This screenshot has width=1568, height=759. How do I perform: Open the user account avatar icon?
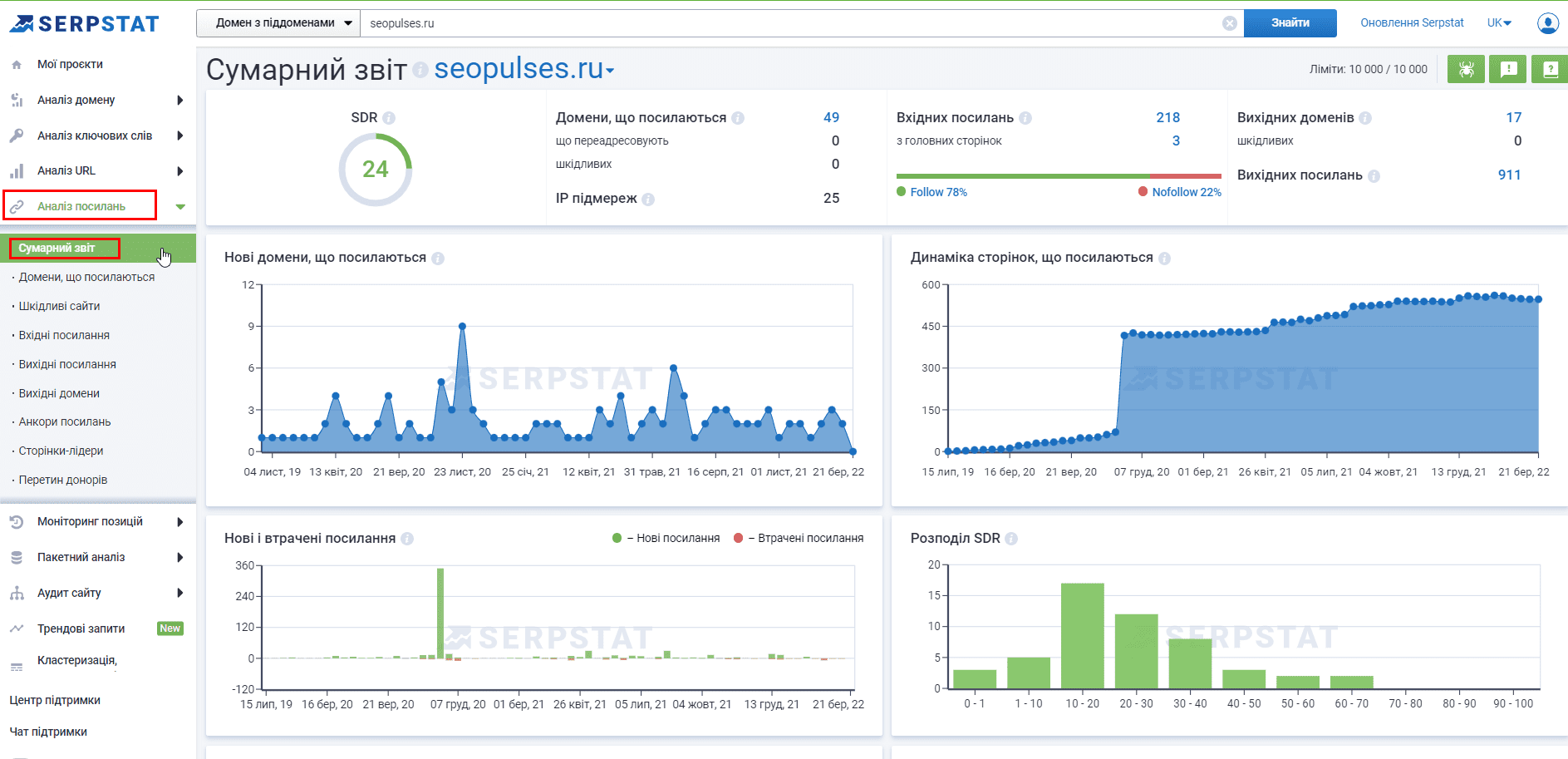[x=1547, y=23]
